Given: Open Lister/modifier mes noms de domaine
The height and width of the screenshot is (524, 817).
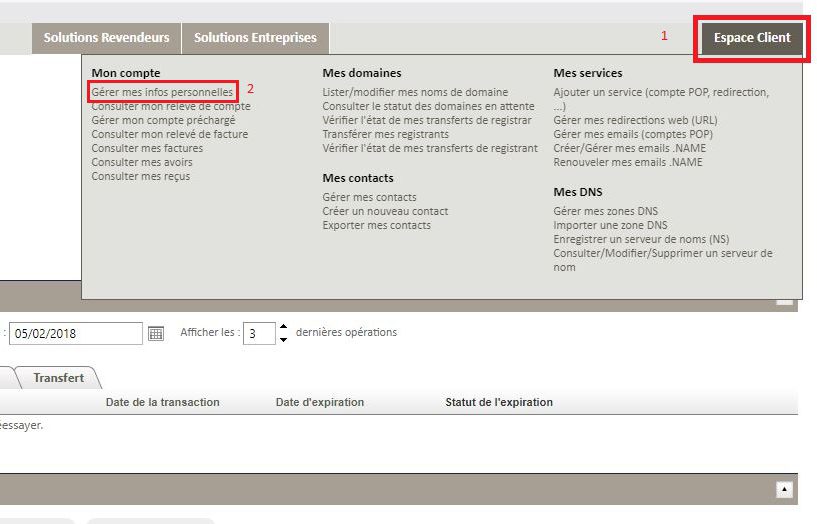Looking at the screenshot, I should coord(415,92).
